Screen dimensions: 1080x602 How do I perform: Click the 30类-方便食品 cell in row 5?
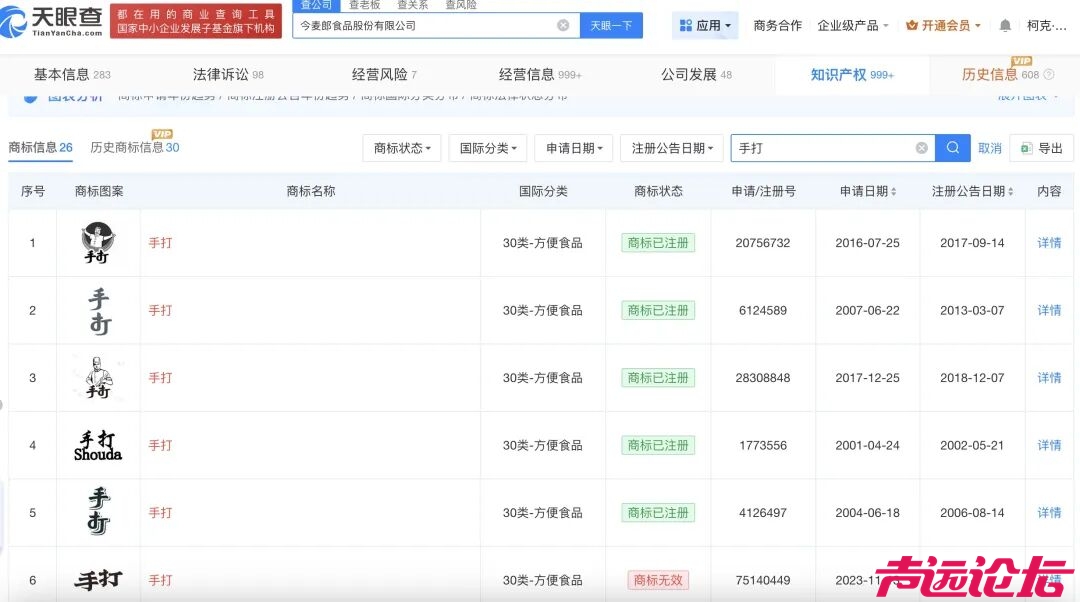pos(543,512)
